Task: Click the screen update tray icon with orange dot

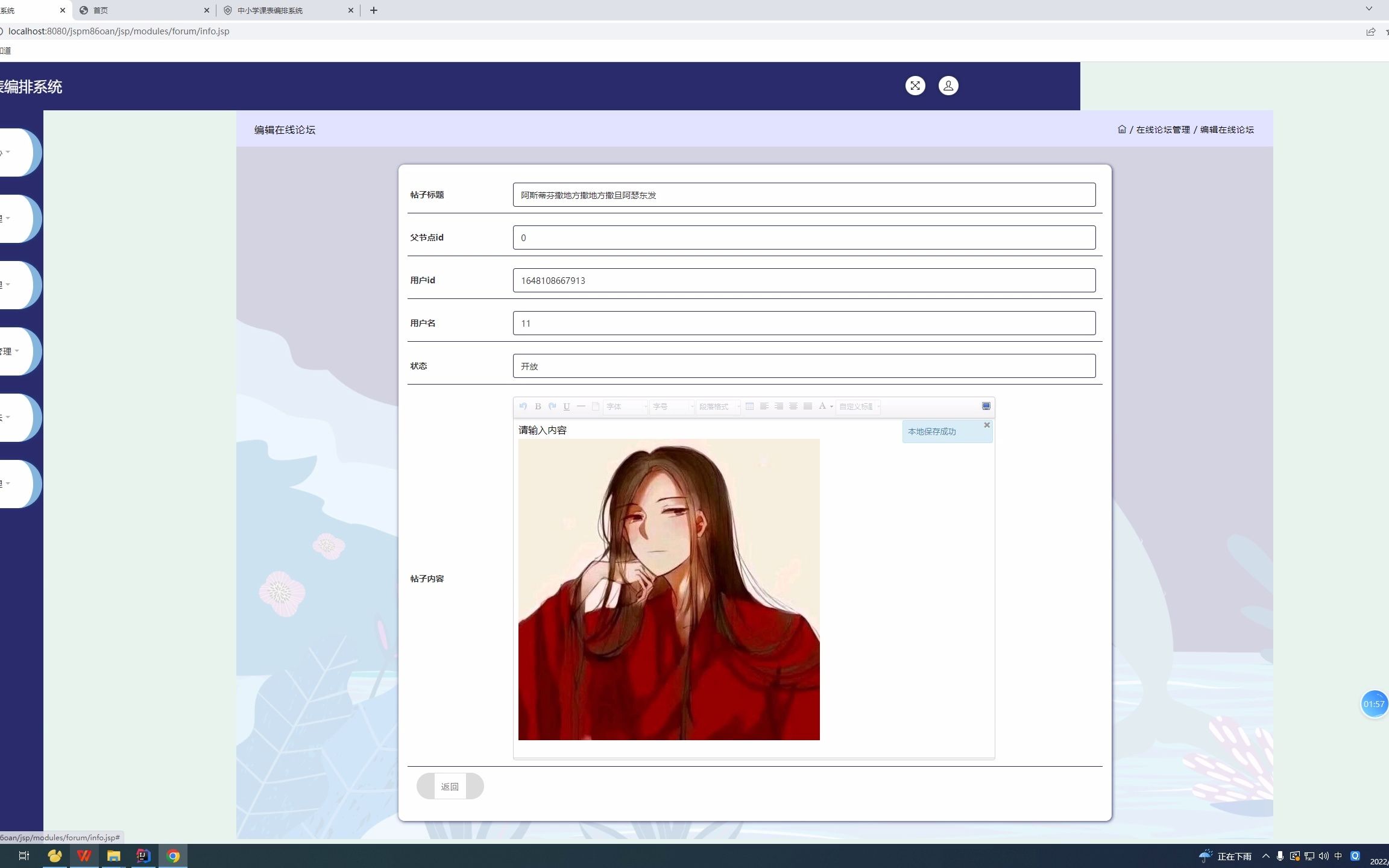Action: tap(1294, 856)
